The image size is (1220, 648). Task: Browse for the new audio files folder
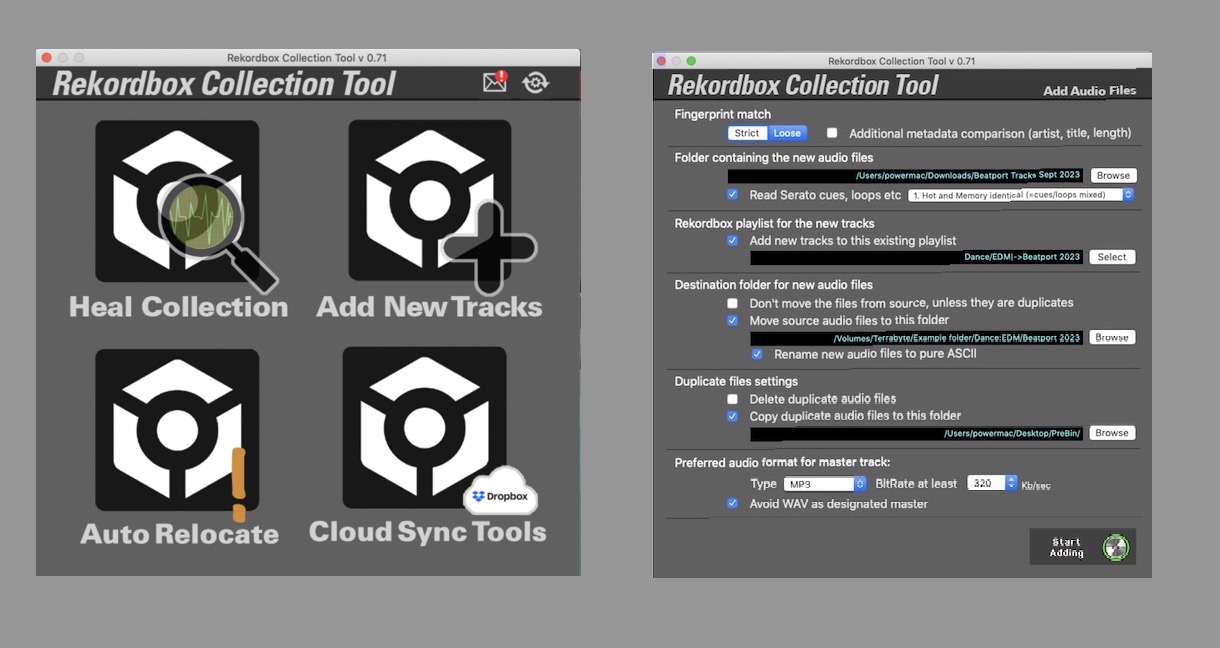tap(1112, 174)
